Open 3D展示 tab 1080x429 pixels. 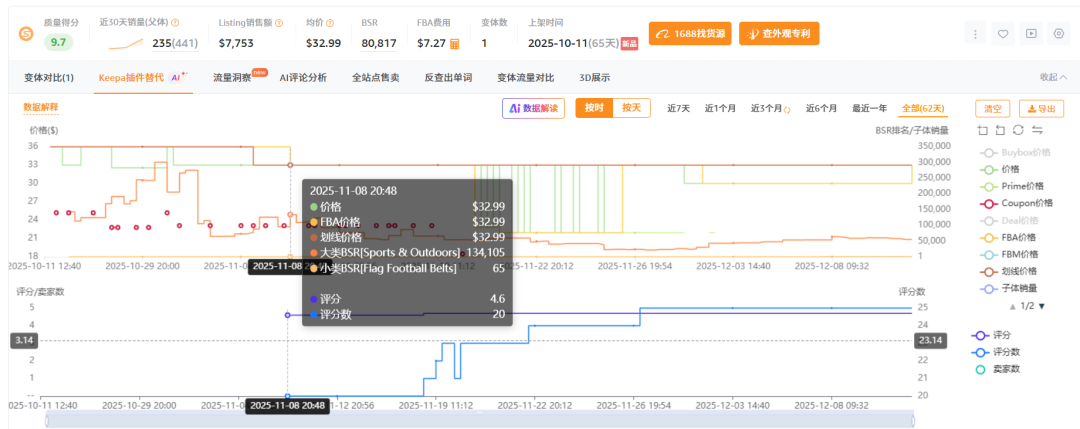[x=594, y=78]
